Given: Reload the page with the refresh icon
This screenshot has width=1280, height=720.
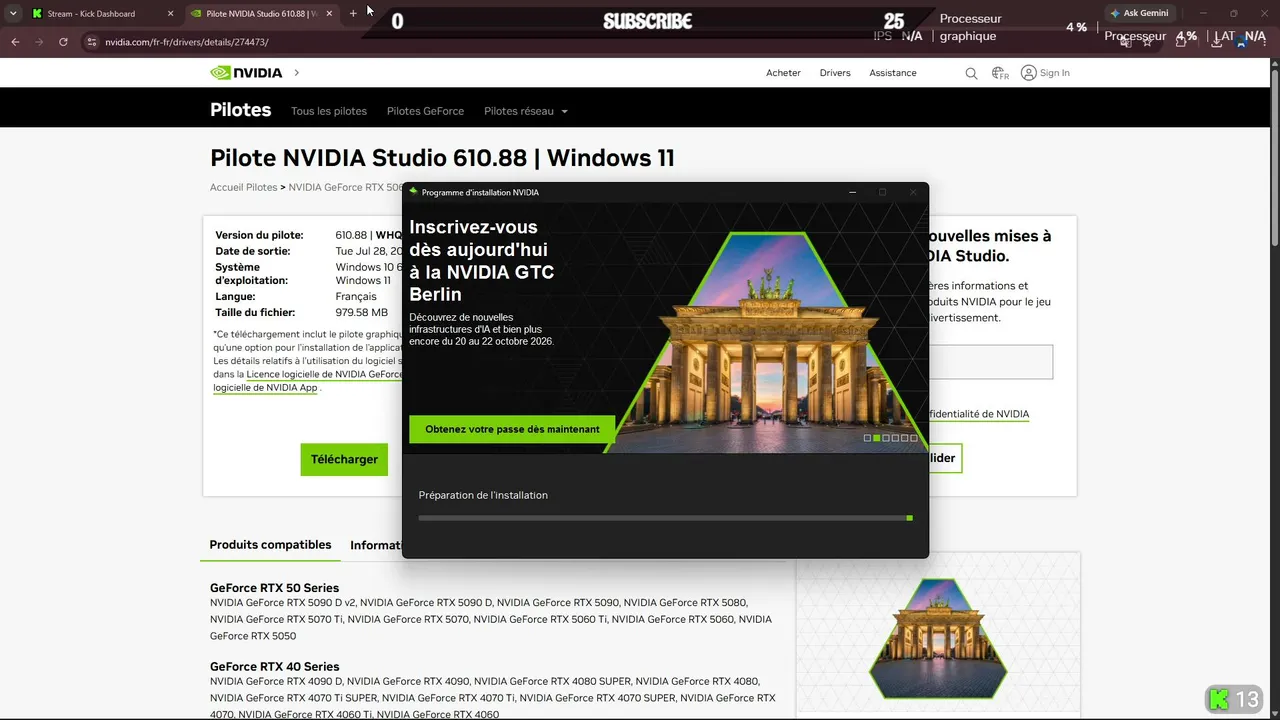Looking at the screenshot, I should click(63, 42).
